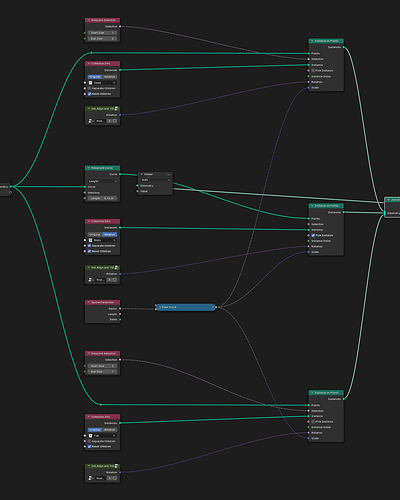The width and height of the screenshot is (400, 500).
Task: Click the collection icon beside the Body field
Action: pyautogui.click(x=90, y=240)
